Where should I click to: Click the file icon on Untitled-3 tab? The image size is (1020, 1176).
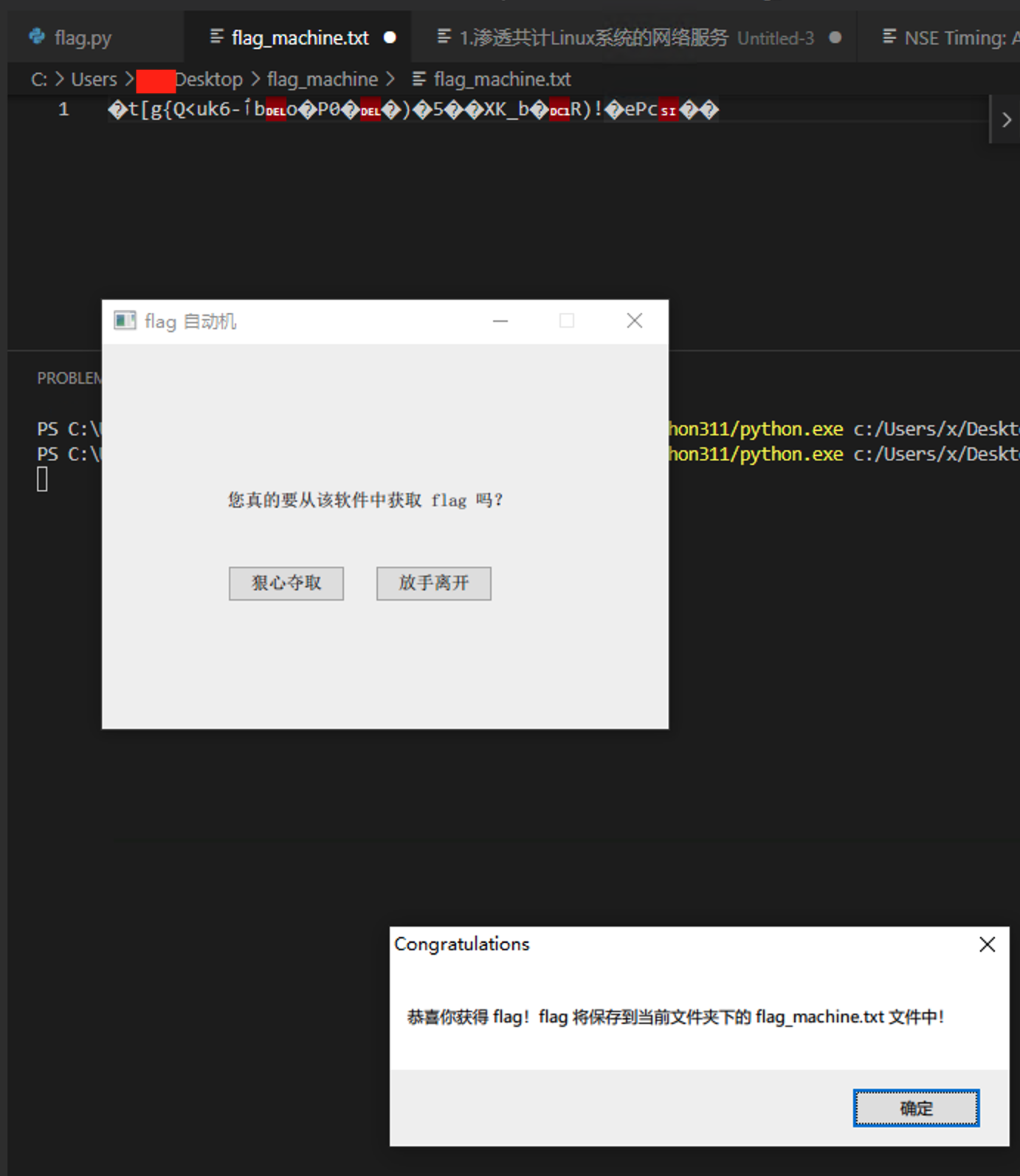coord(444,36)
